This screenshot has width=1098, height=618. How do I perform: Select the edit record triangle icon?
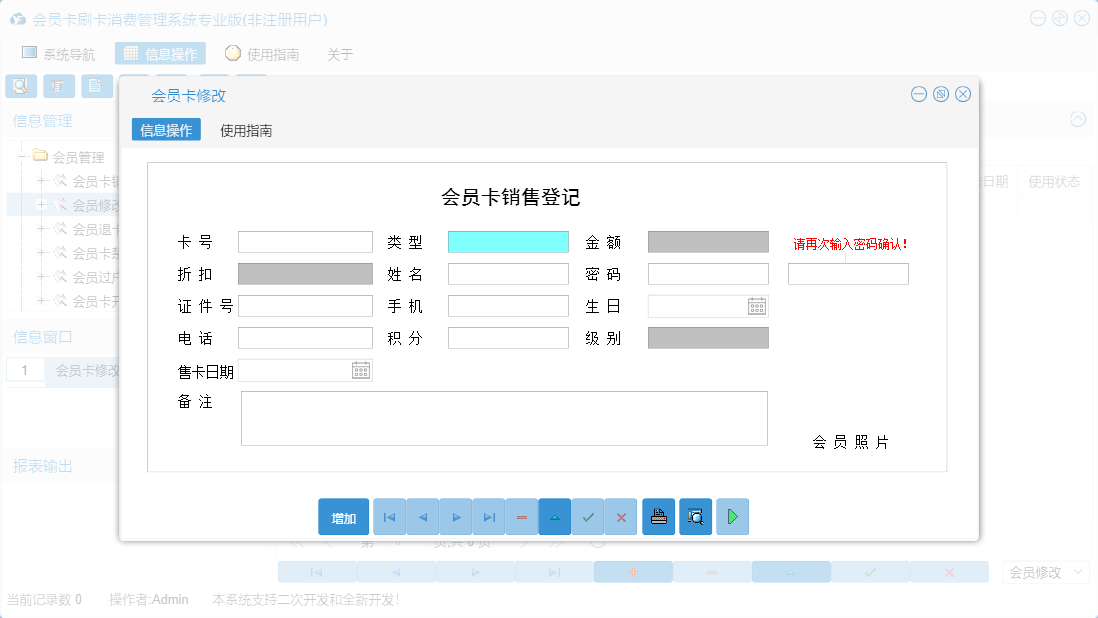coord(555,517)
